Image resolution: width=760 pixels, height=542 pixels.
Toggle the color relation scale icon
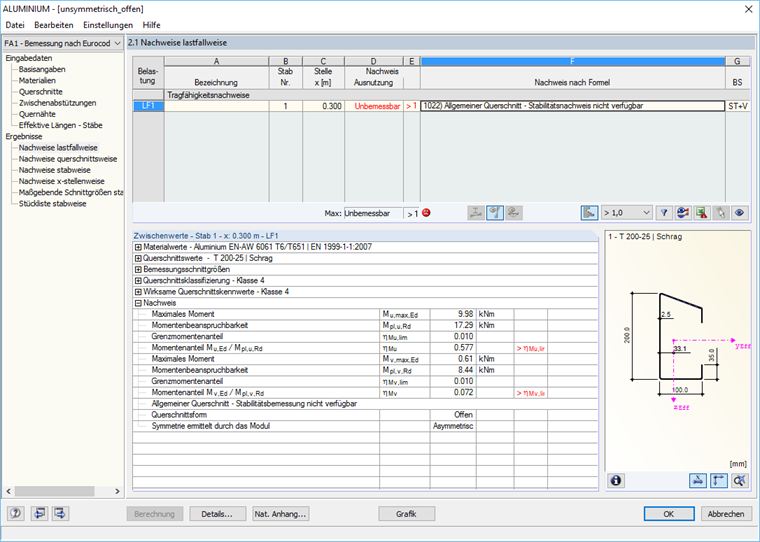[589, 213]
